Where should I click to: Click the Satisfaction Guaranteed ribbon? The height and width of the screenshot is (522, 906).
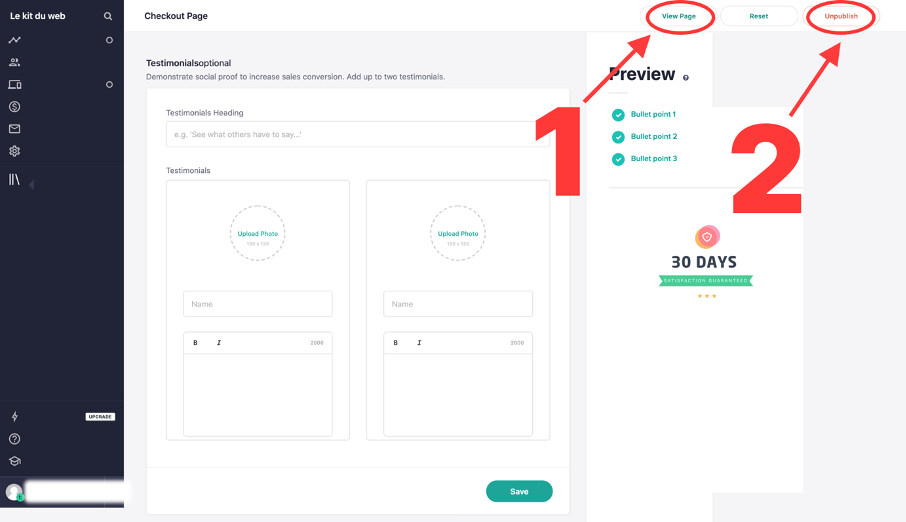[x=706, y=281]
